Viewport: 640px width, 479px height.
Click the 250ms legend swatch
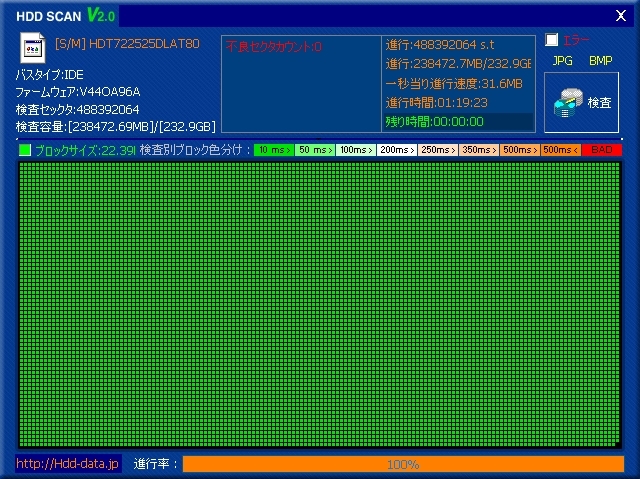(x=438, y=150)
